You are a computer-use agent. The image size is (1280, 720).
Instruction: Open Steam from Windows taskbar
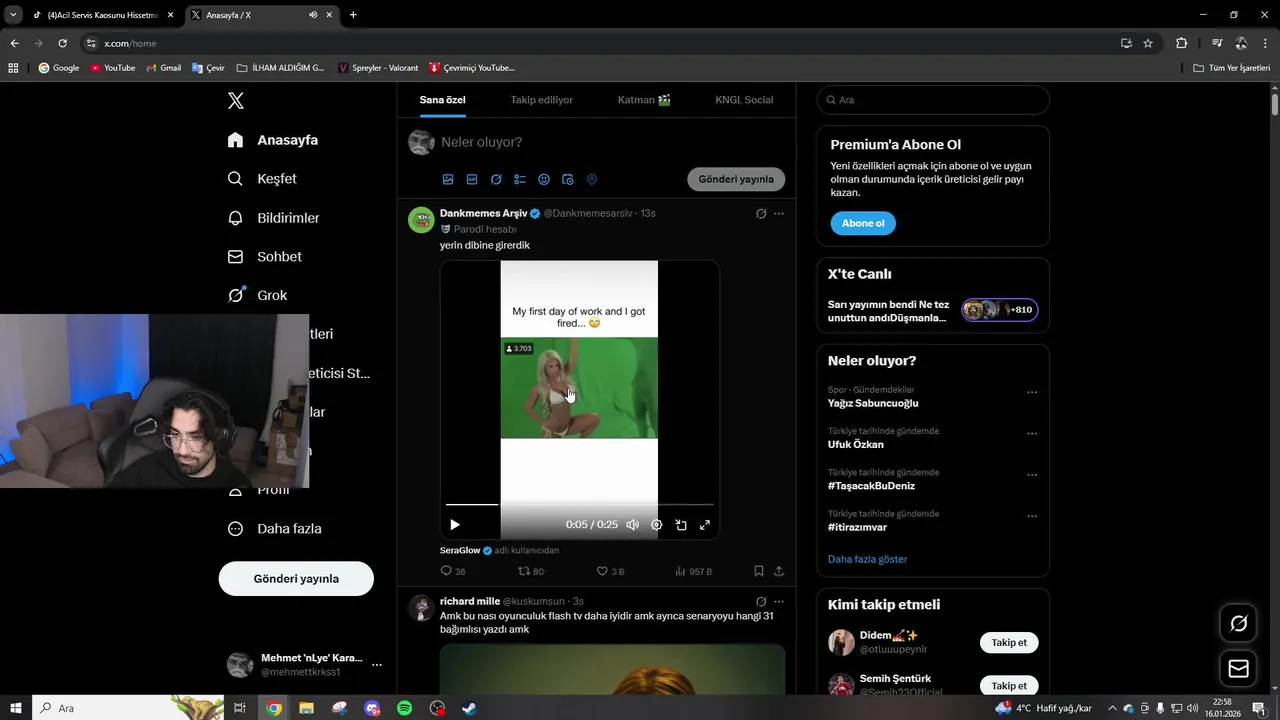(x=469, y=708)
